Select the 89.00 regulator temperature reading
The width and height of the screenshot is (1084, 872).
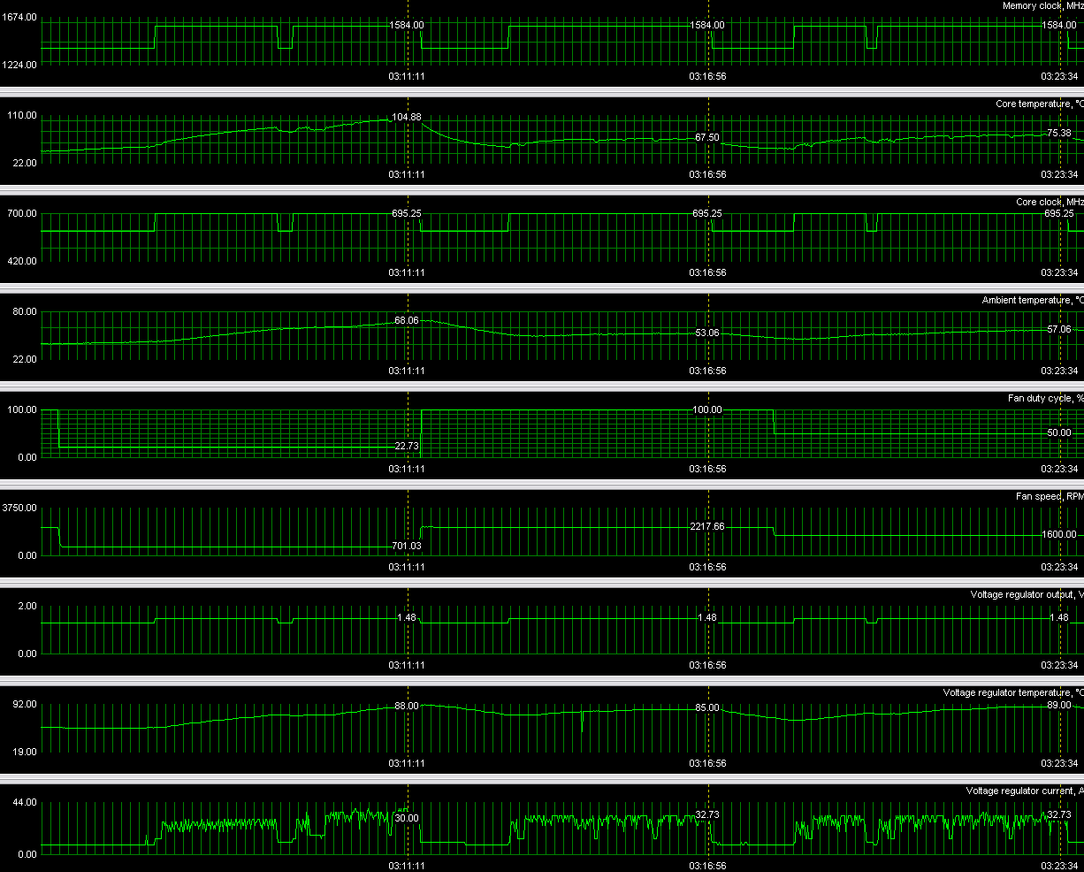click(x=1059, y=705)
